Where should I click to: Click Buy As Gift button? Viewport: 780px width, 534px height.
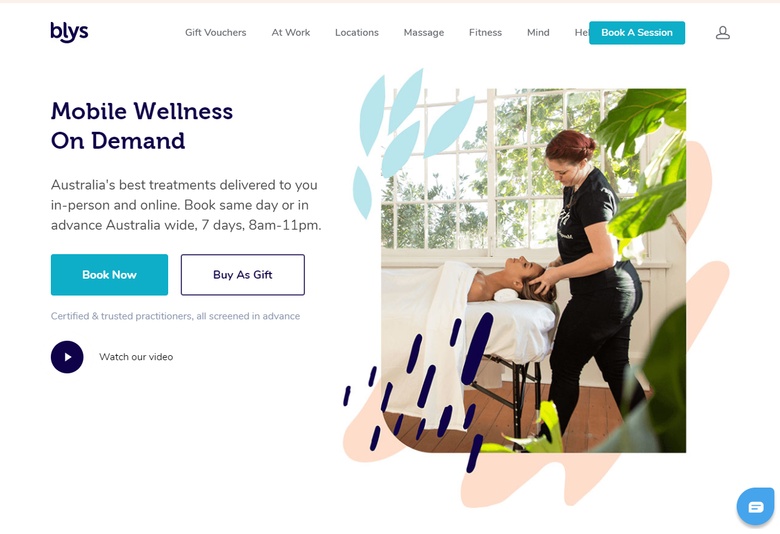(x=243, y=275)
